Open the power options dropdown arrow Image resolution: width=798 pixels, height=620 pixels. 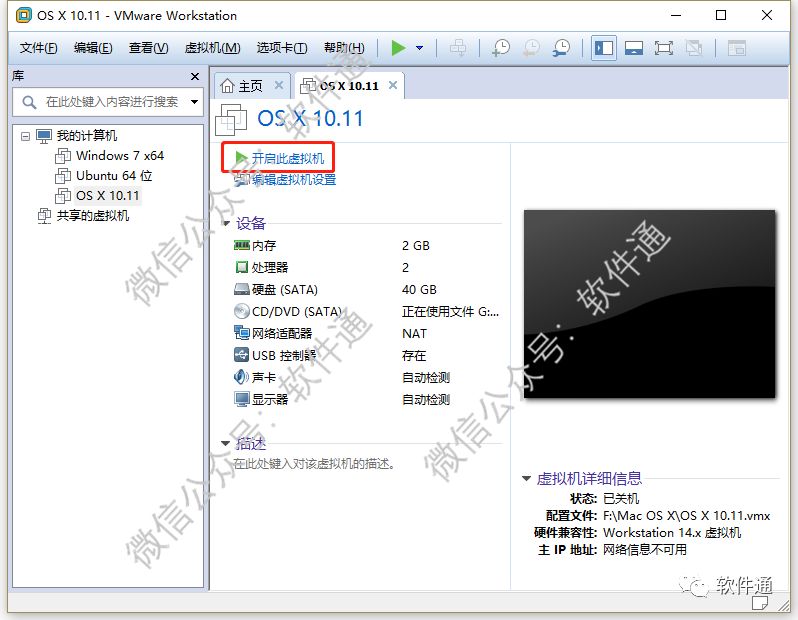[x=419, y=48]
